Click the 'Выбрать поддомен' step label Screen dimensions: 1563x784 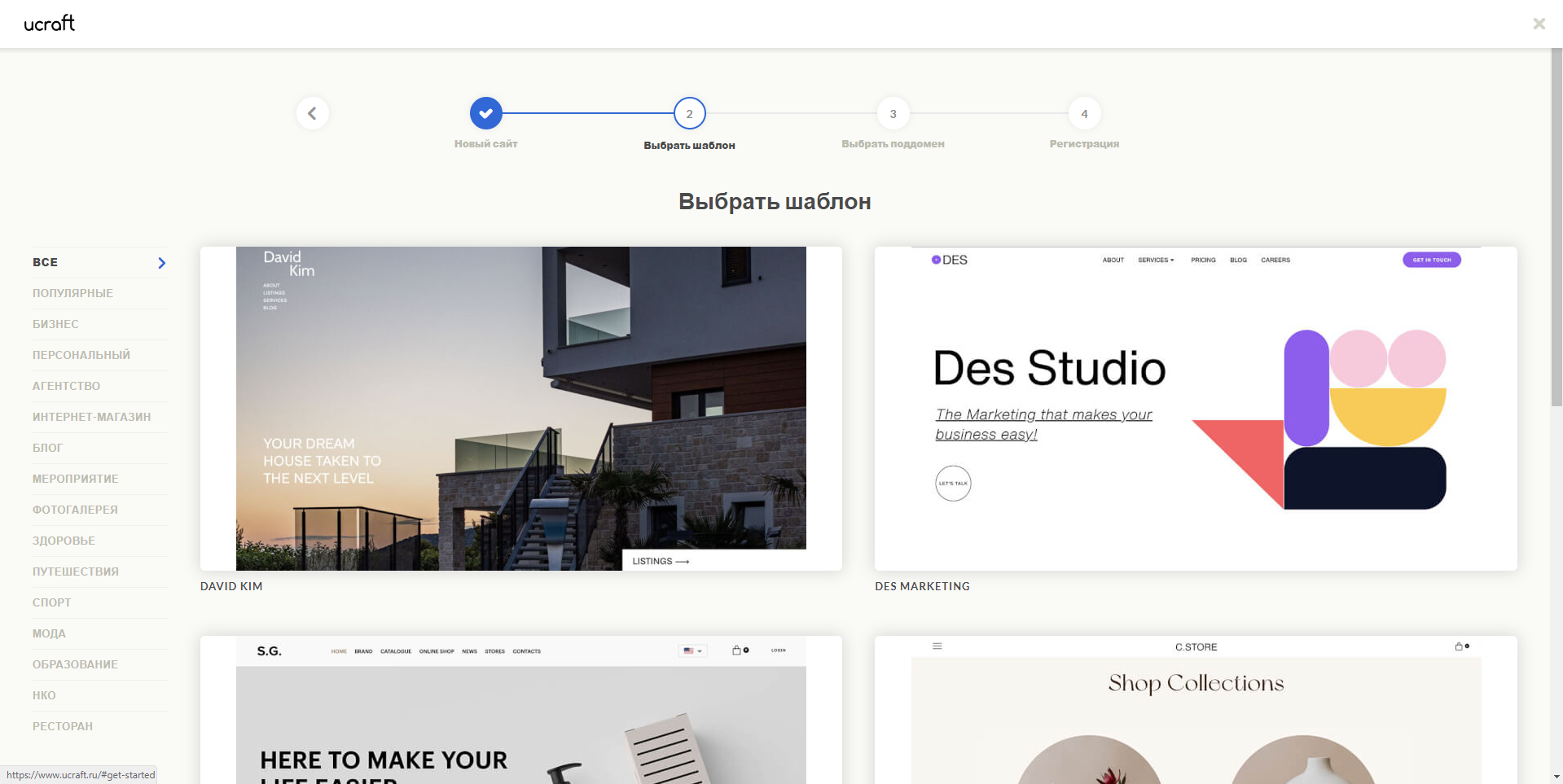[893, 144]
